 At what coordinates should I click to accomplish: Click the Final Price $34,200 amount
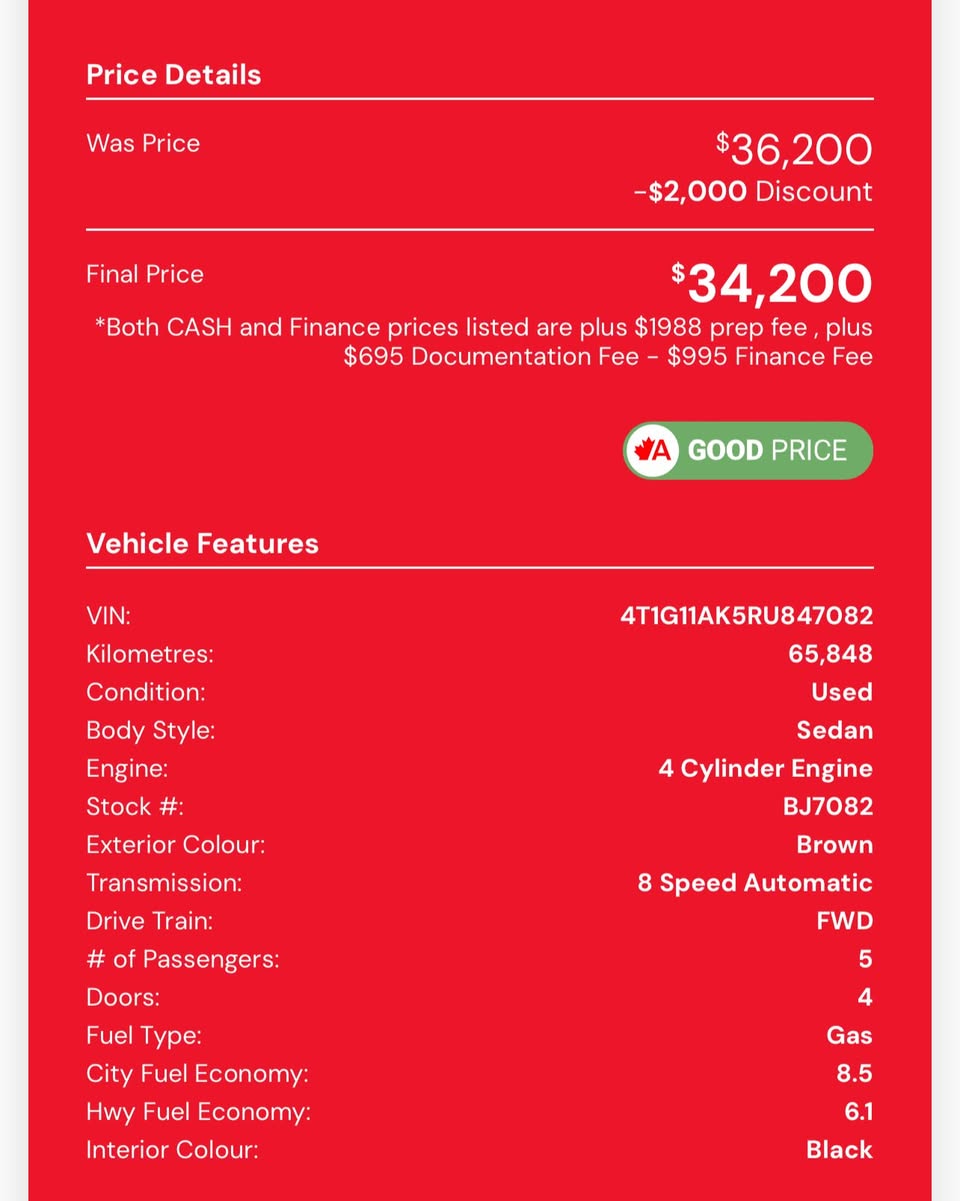tap(771, 283)
